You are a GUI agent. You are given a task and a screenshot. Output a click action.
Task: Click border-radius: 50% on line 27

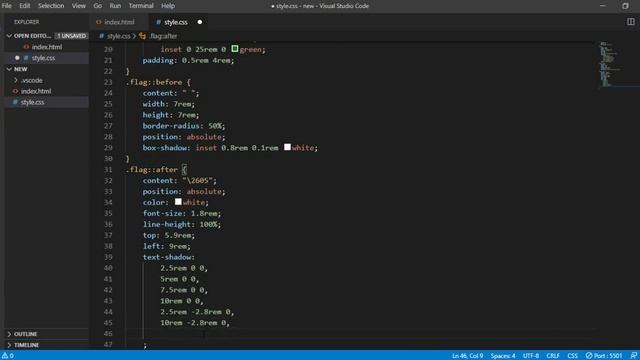click(184, 126)
